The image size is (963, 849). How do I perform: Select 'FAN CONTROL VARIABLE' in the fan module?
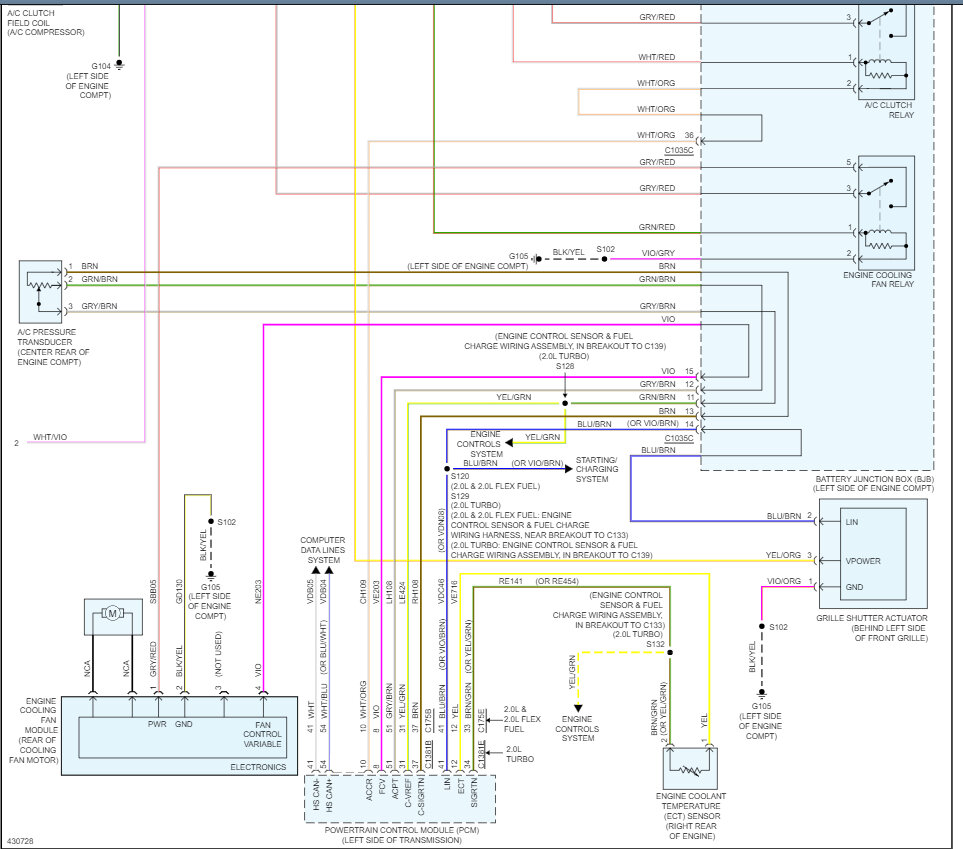(262, 734)
